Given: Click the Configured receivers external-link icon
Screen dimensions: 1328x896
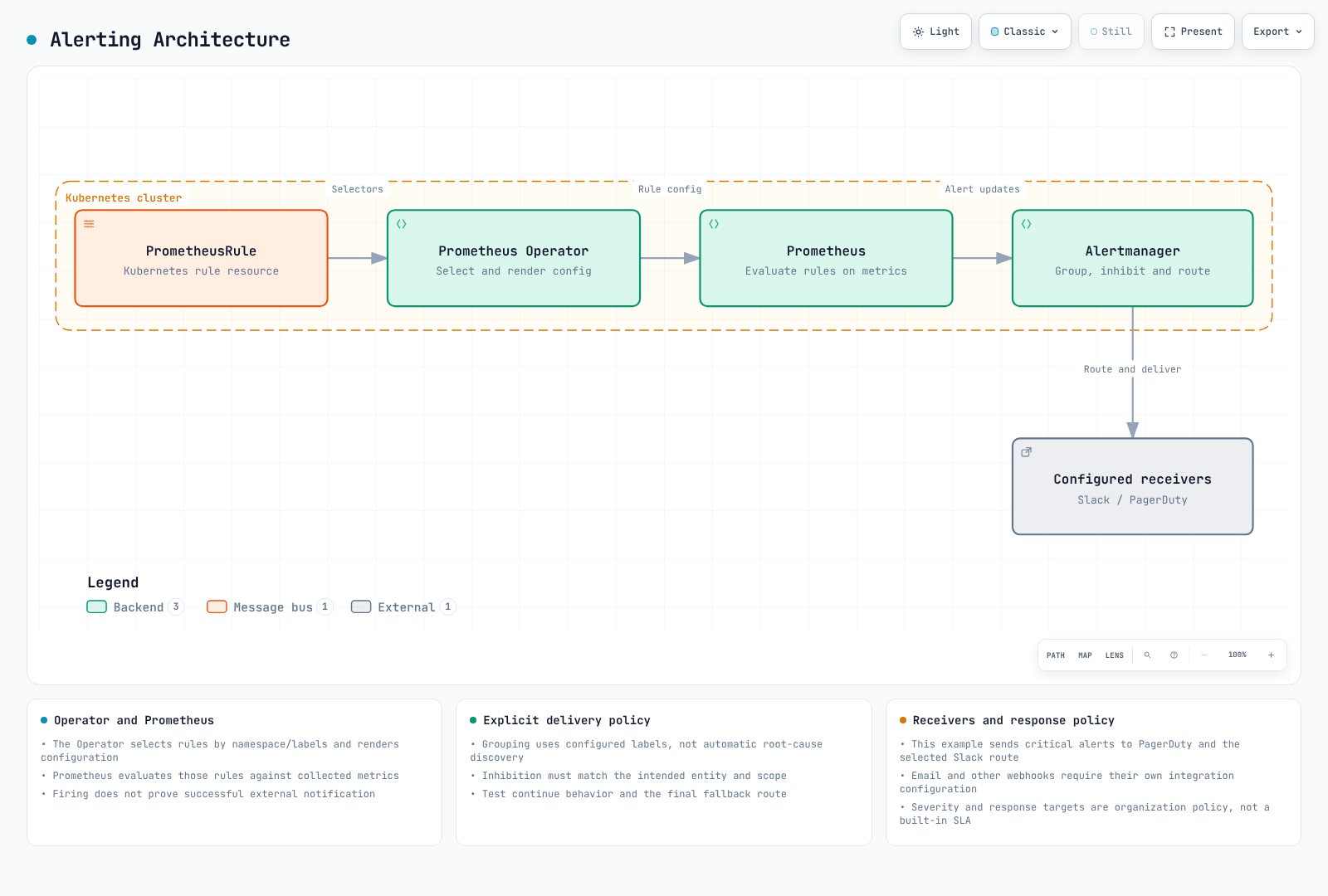Looking at the screenshot, I should pos(1027,452).
